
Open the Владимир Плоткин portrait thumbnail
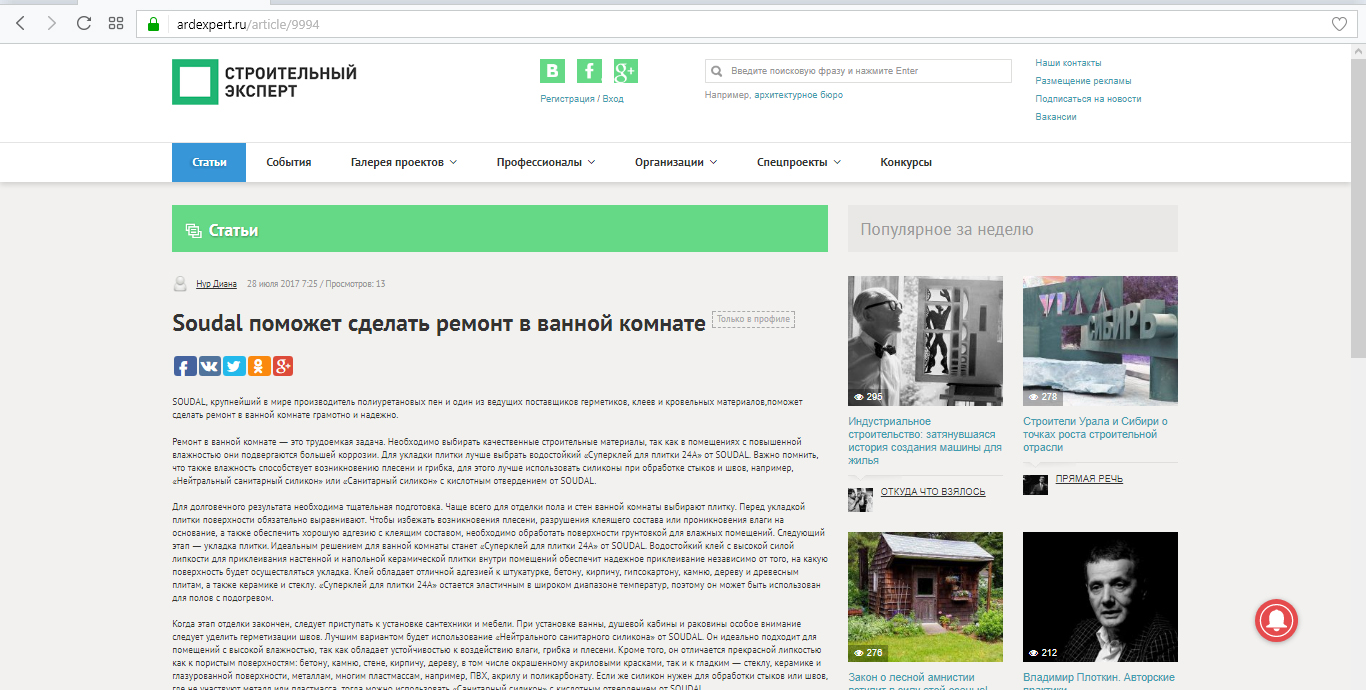pyautogui.click(x=1100, y=597)
